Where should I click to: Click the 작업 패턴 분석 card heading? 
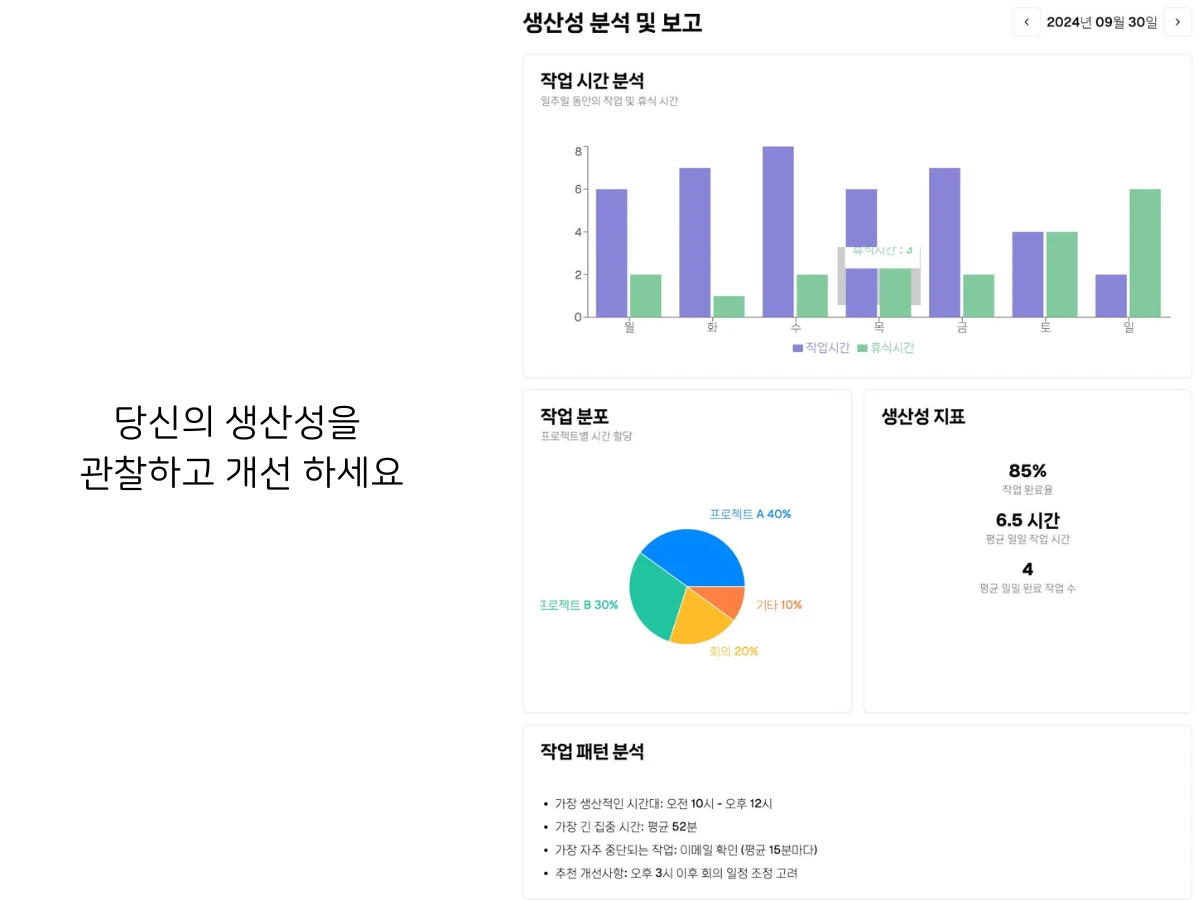tap(592, 751)
